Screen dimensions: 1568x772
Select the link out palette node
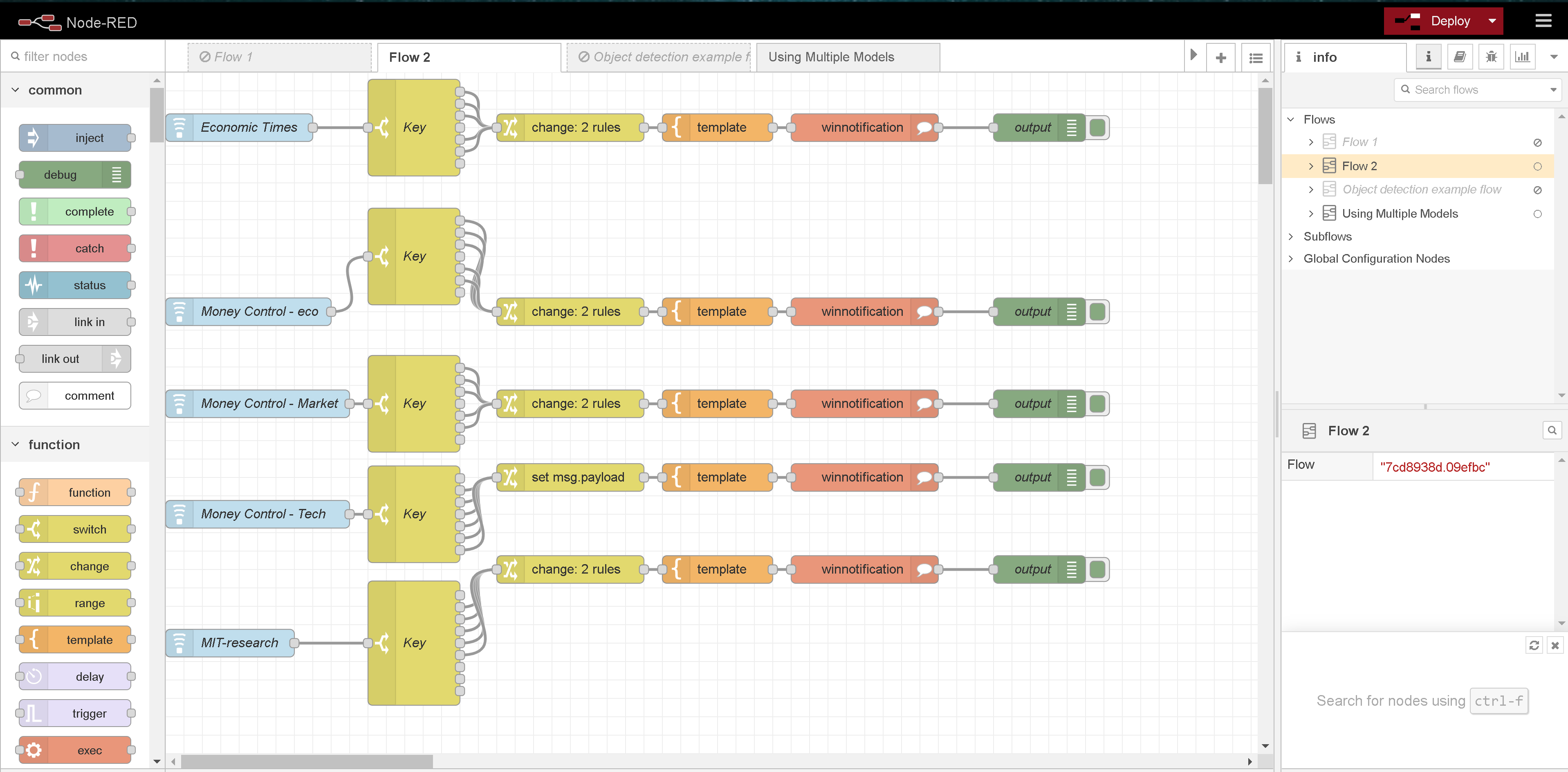(x=76, y=359)
